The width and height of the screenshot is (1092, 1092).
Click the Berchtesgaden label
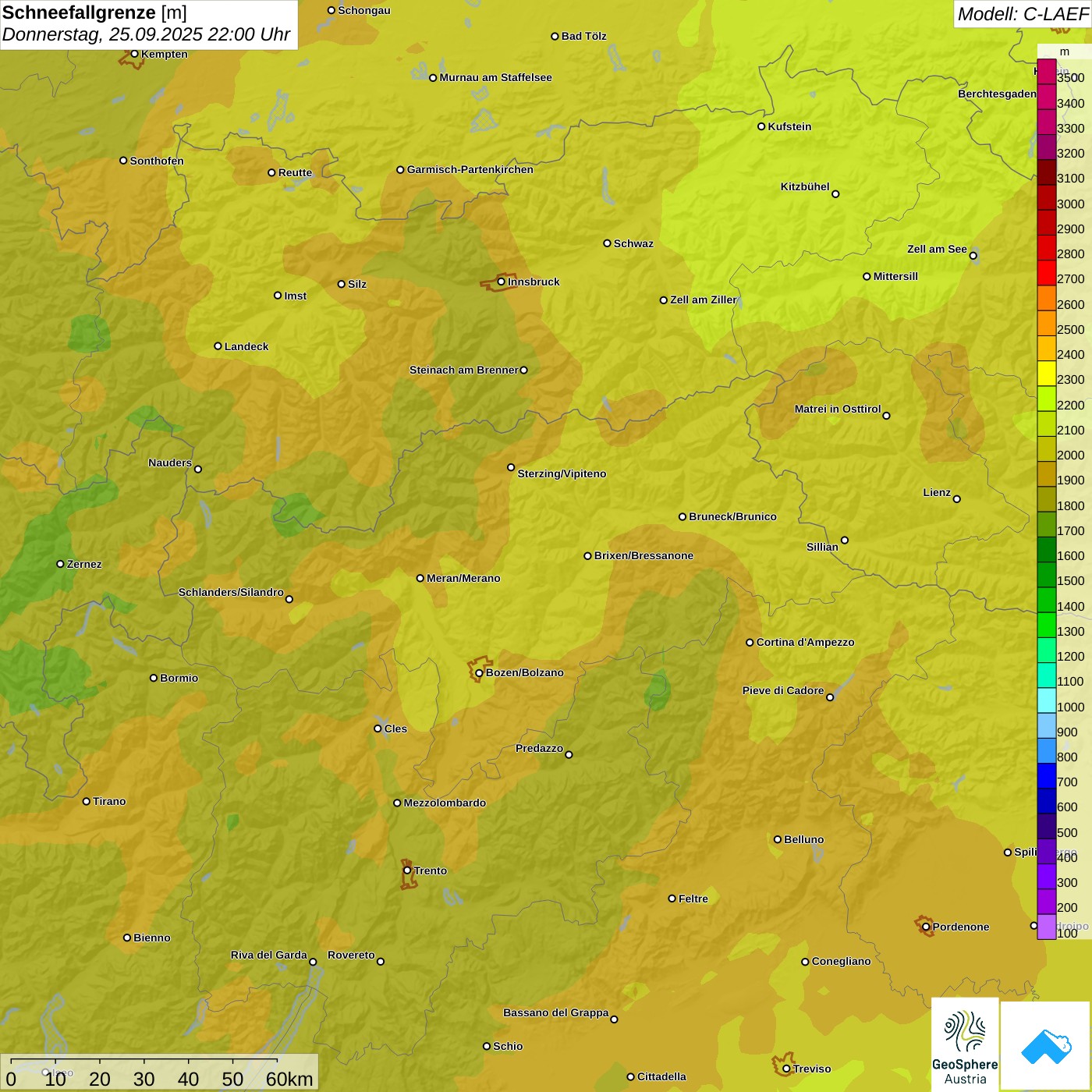point(997,94)
